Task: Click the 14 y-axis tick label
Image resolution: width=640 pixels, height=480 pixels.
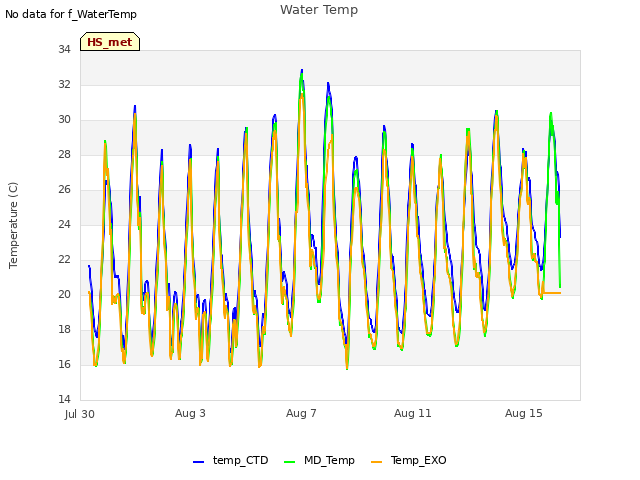Action: tap(64, 399)
